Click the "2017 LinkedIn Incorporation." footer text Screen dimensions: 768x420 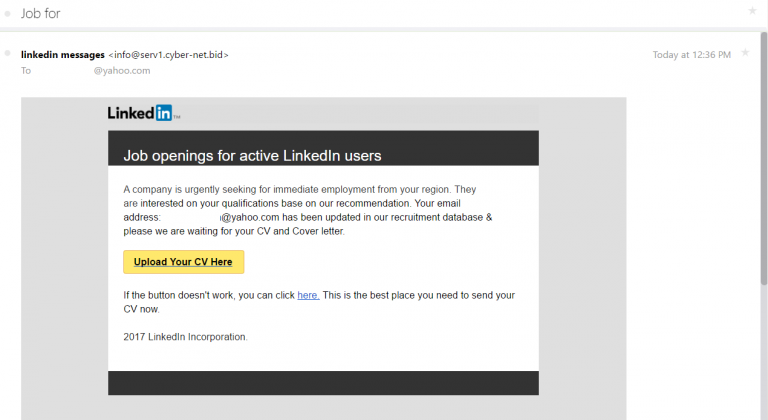tap(185, 337)
